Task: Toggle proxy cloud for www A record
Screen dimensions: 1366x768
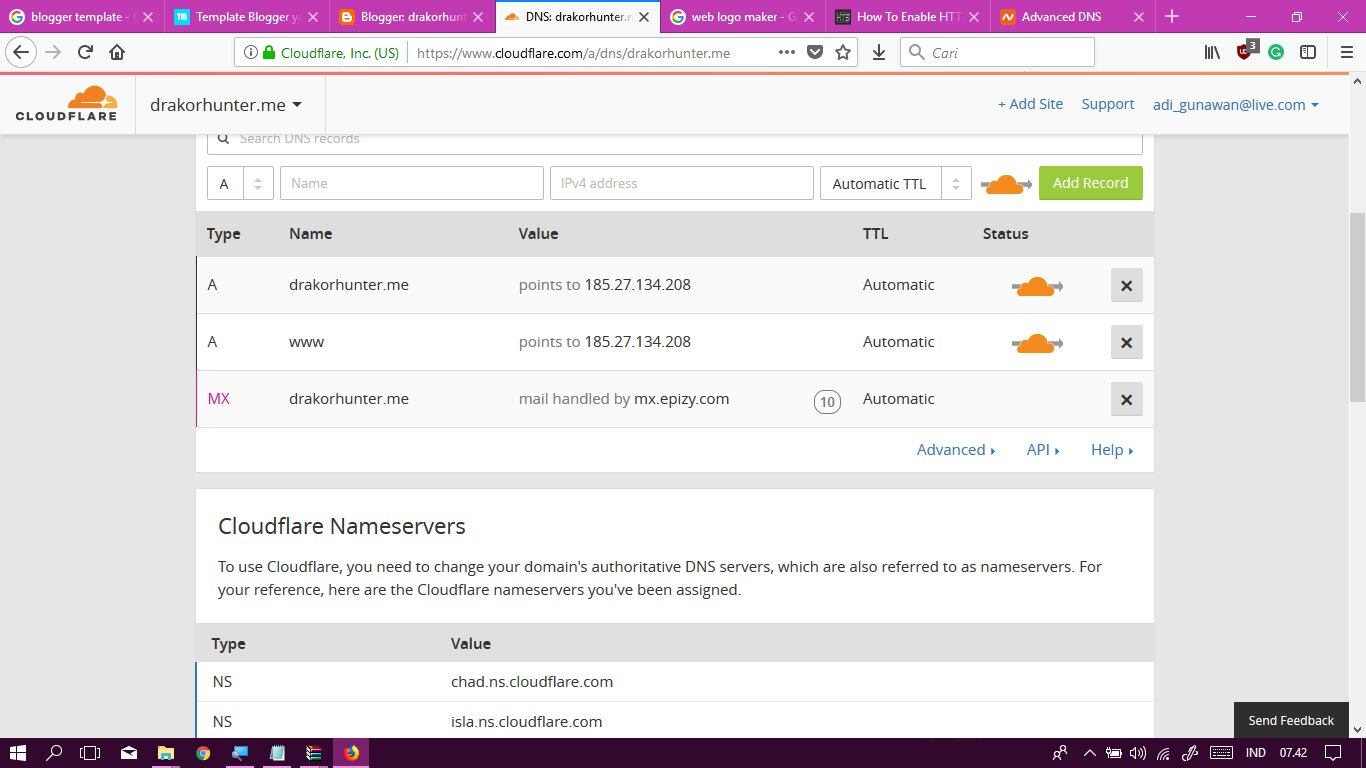Action: click(1037, 343)
